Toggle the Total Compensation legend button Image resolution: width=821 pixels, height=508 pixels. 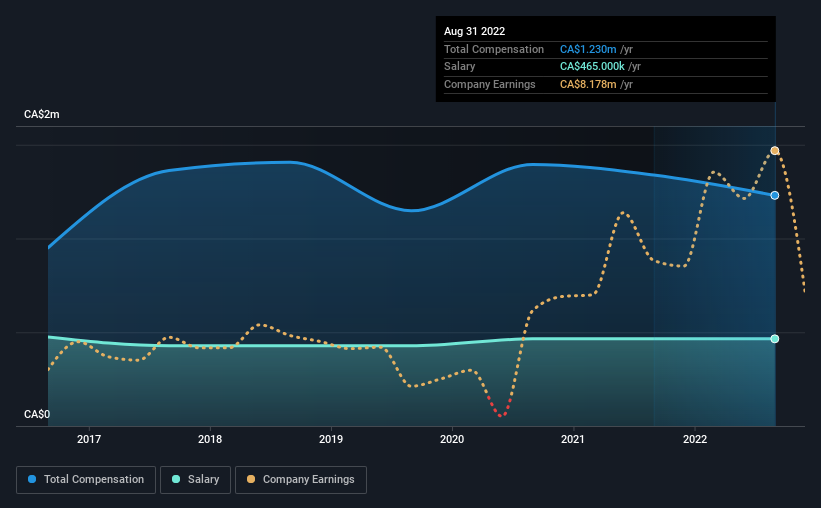tap(86, 480)
